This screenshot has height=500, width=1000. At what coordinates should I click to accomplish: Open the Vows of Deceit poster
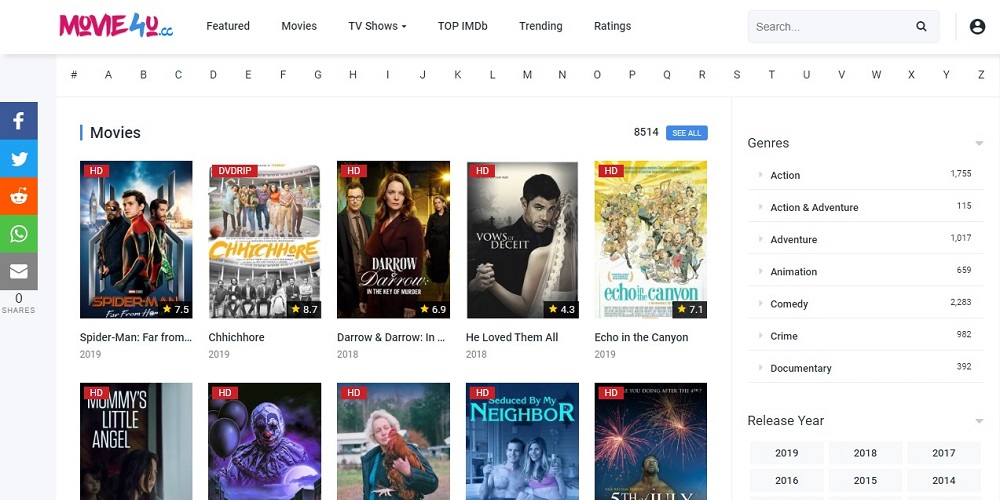point(522,239)
